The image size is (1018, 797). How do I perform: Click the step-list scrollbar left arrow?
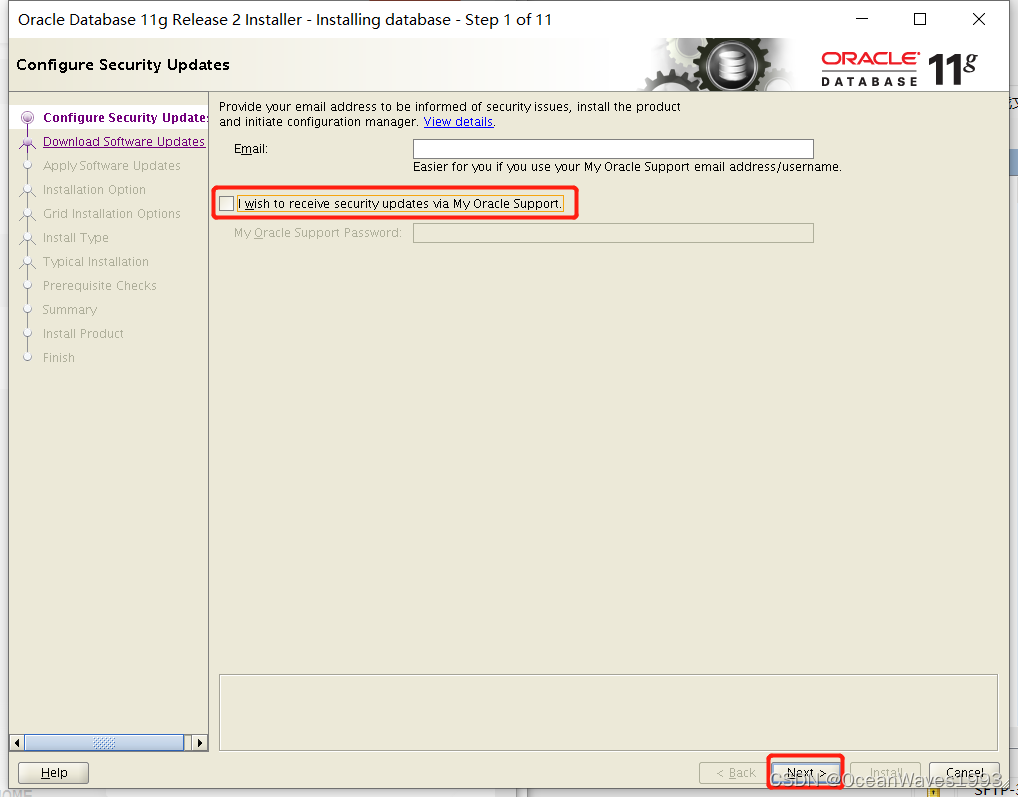pyautogui.click(x=17, y=742)
